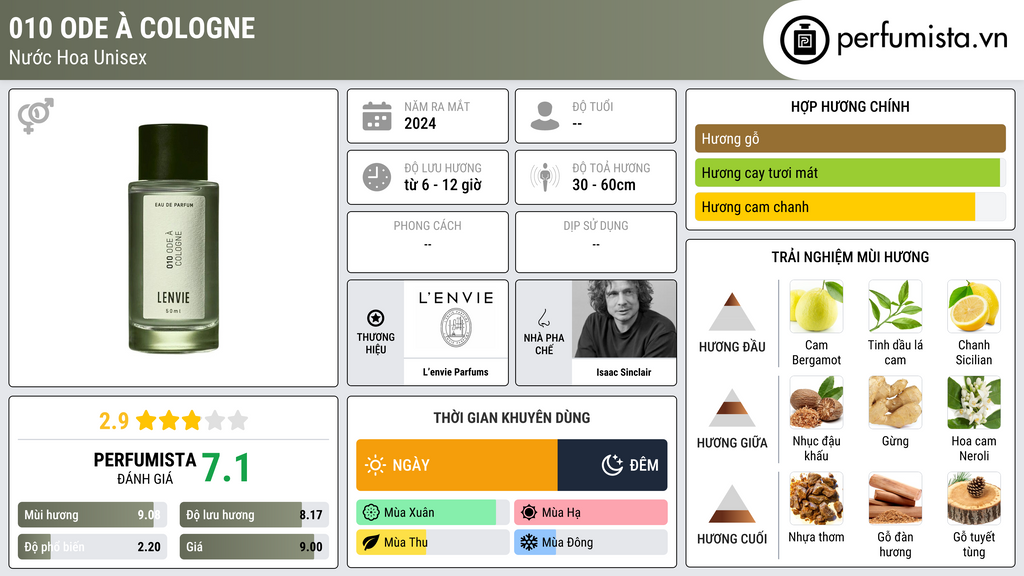
Task: Click the Nước Hoa Unisex subtitle
Action: click(78, 57)
